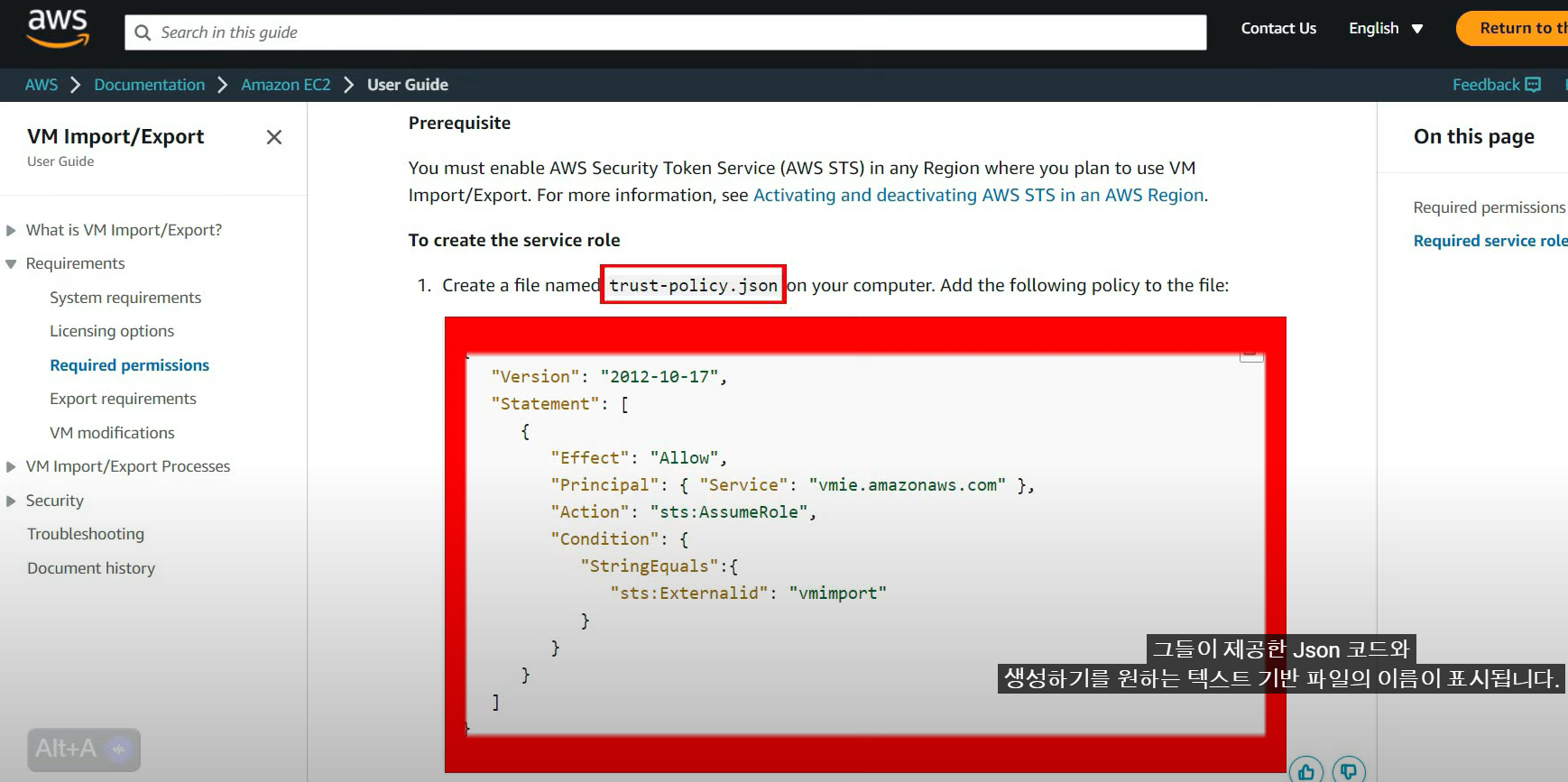Select the User Guide breadcrumb

[408, 85]
